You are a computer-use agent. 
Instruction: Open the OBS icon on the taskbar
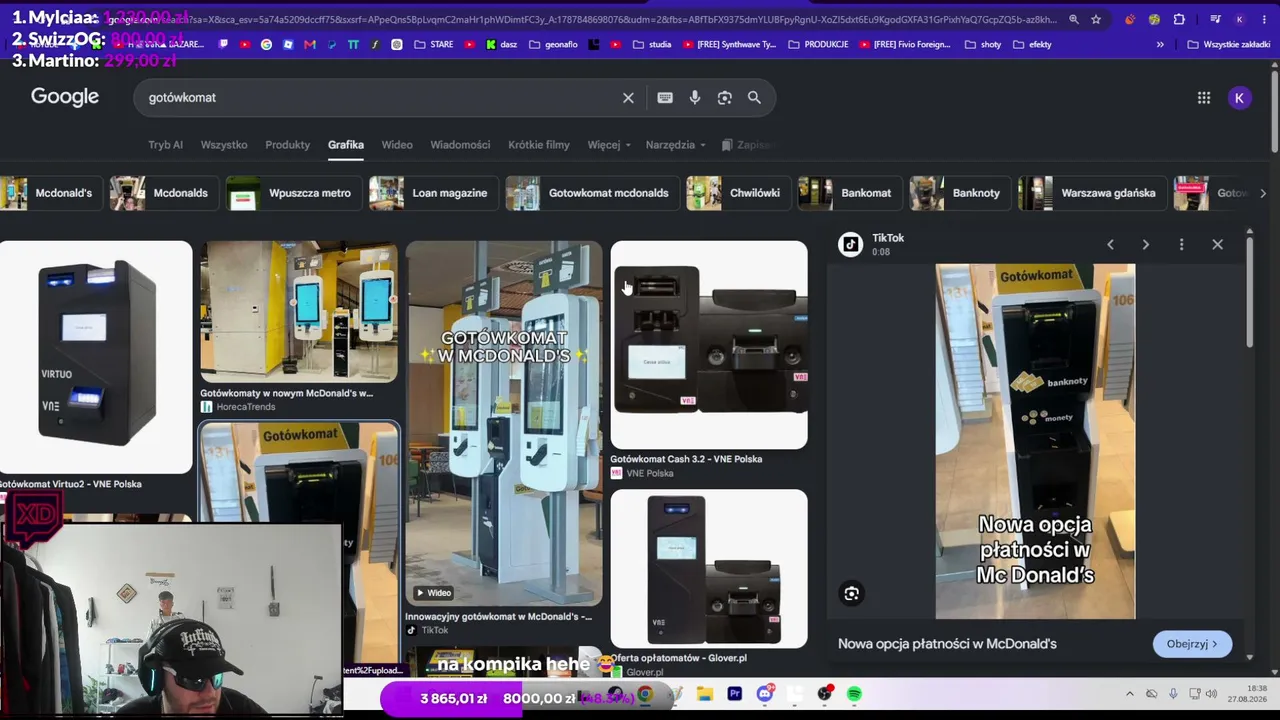pyautogui.click(x=825, y=694)
